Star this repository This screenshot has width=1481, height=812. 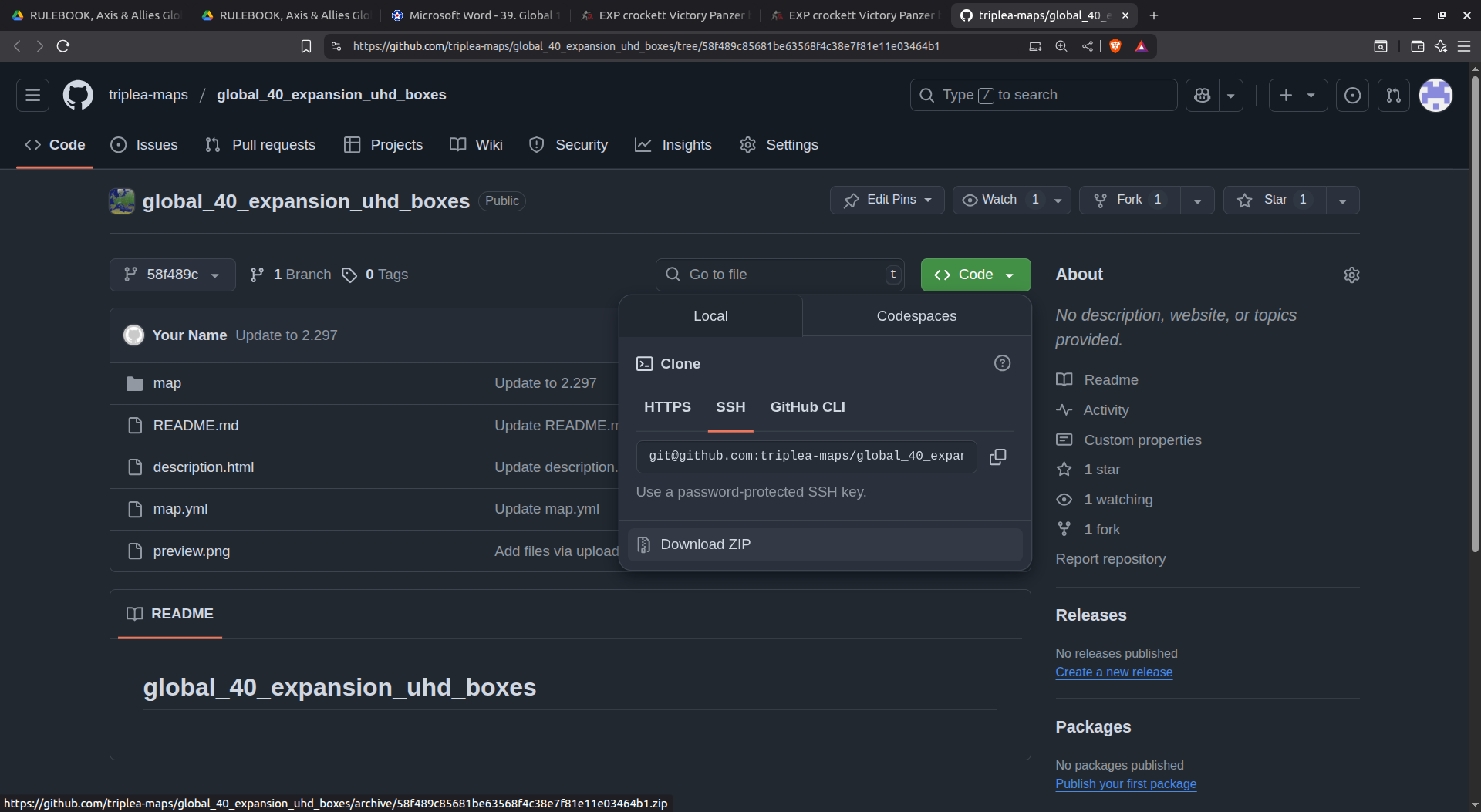tap(1274, 200)
